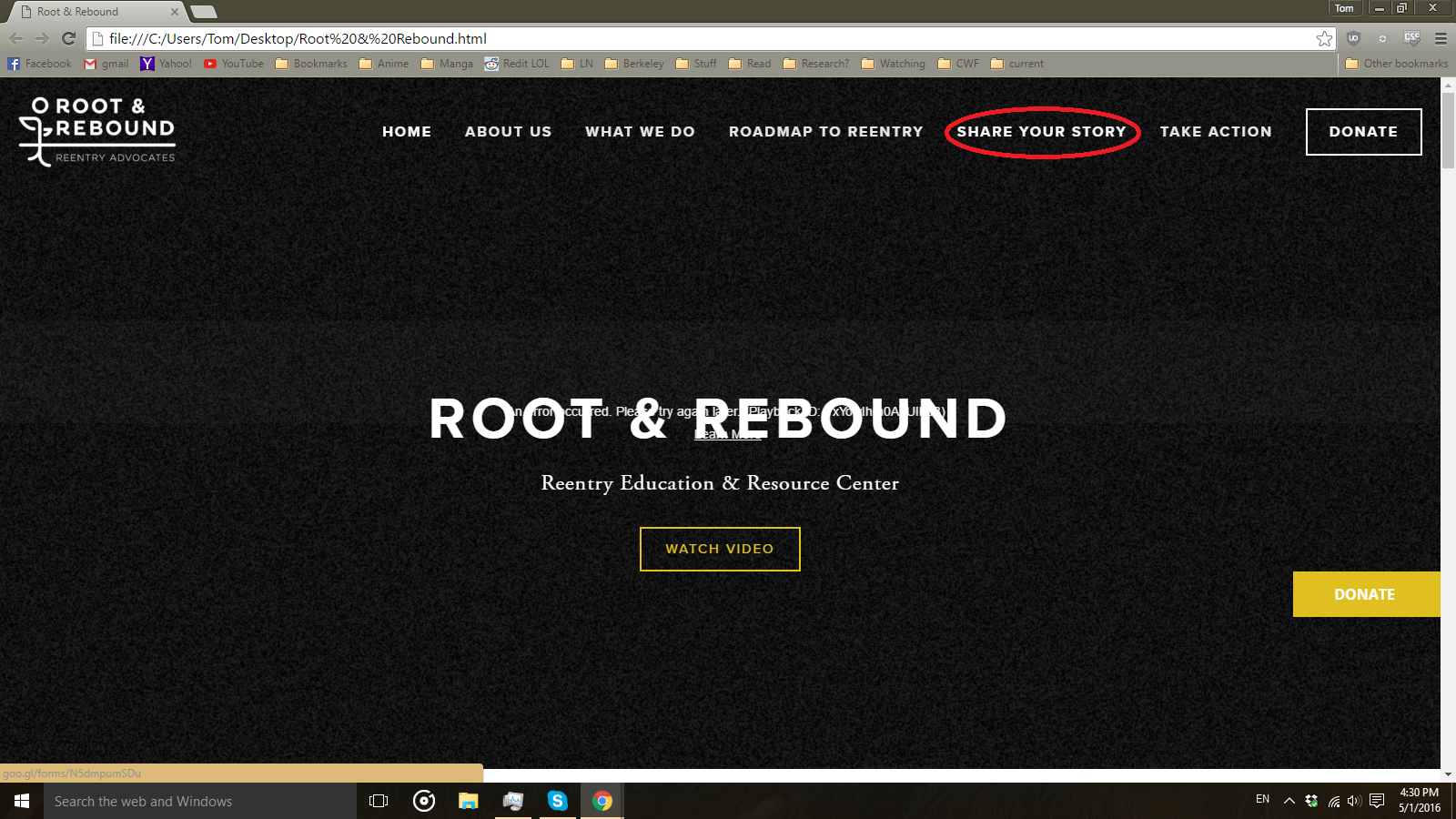Open the Wi-Fi network tray icon
The height and width of the screenshot is (819, 1456).
[1333, 801]
